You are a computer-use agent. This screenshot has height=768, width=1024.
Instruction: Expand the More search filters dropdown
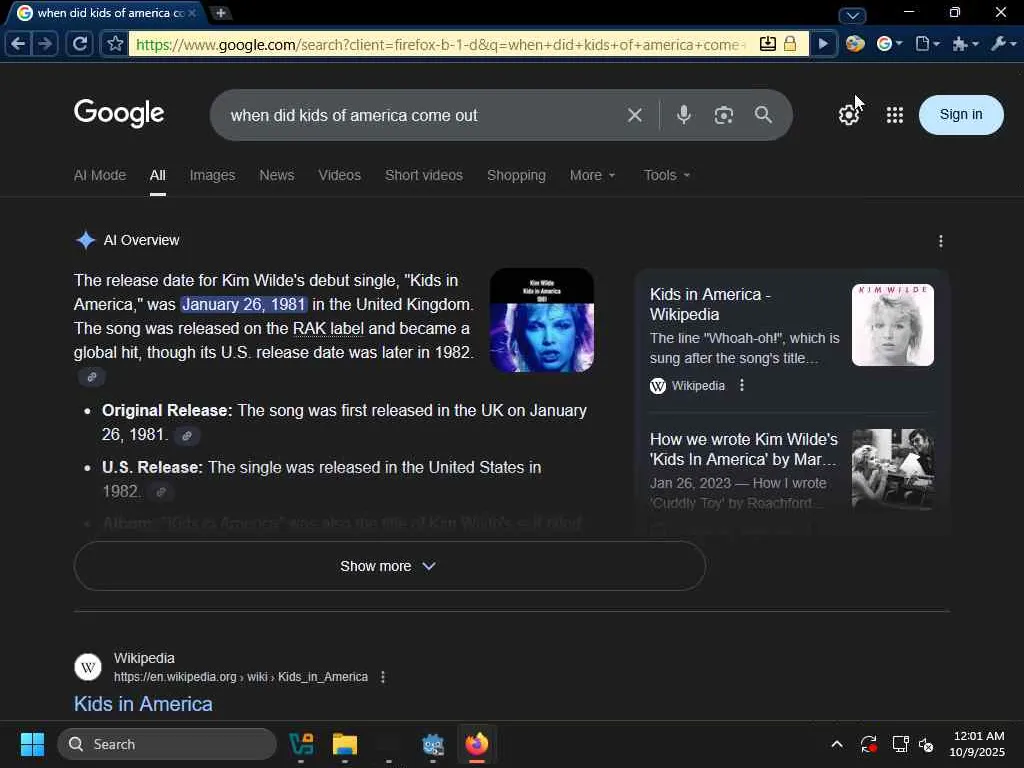coord(592,175)
